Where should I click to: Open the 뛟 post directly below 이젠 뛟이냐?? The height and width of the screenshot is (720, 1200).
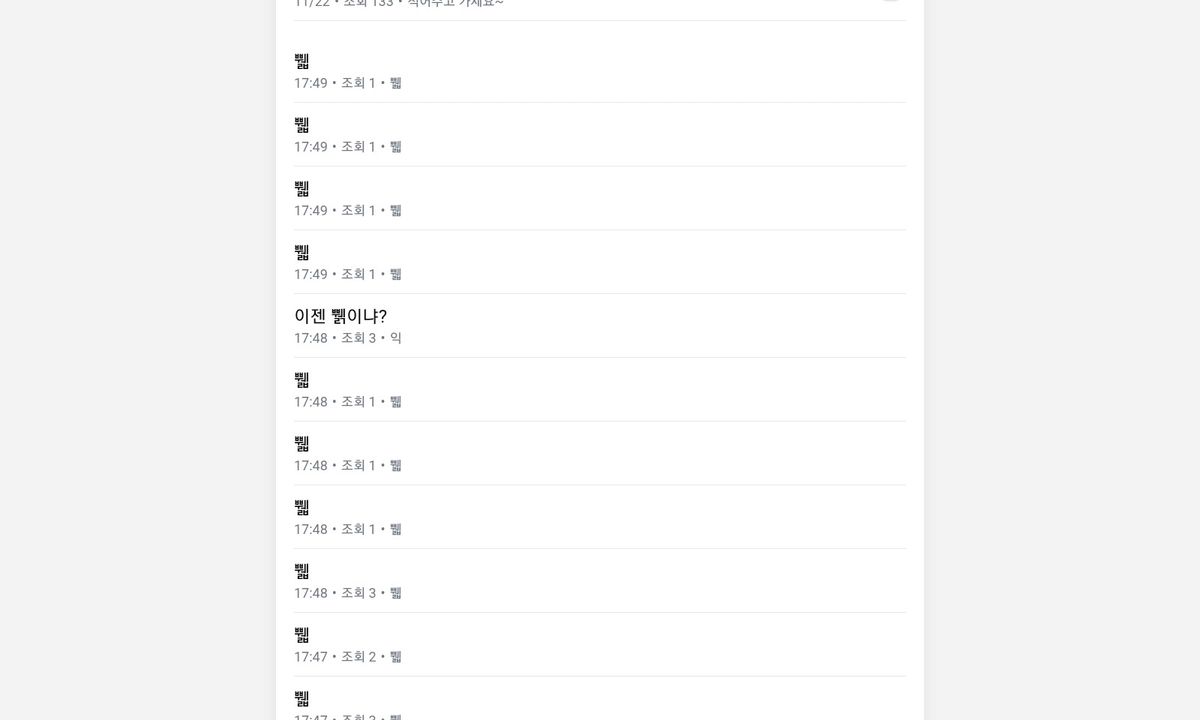point(302,380)
